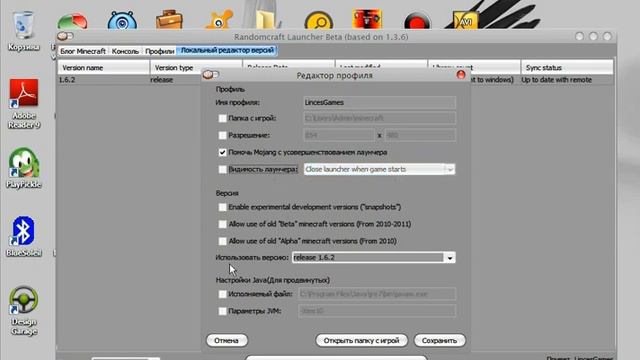Click pill icon in Randomcraft Launcher title bar
Image resolution: width=640 pixels, height=360 pixels.
click(x=65, y=36)
